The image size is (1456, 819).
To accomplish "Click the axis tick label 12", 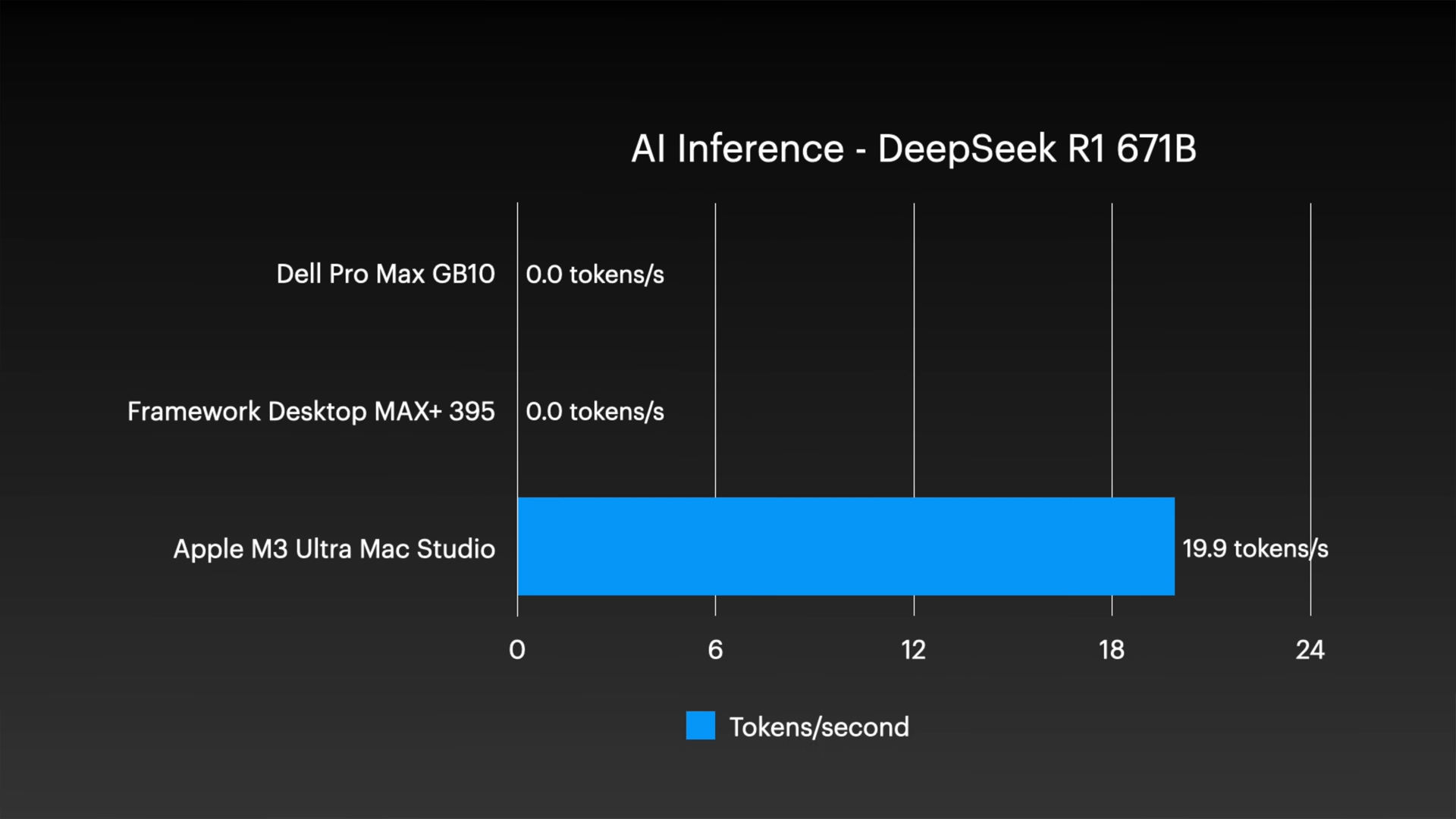I will 914,650.
